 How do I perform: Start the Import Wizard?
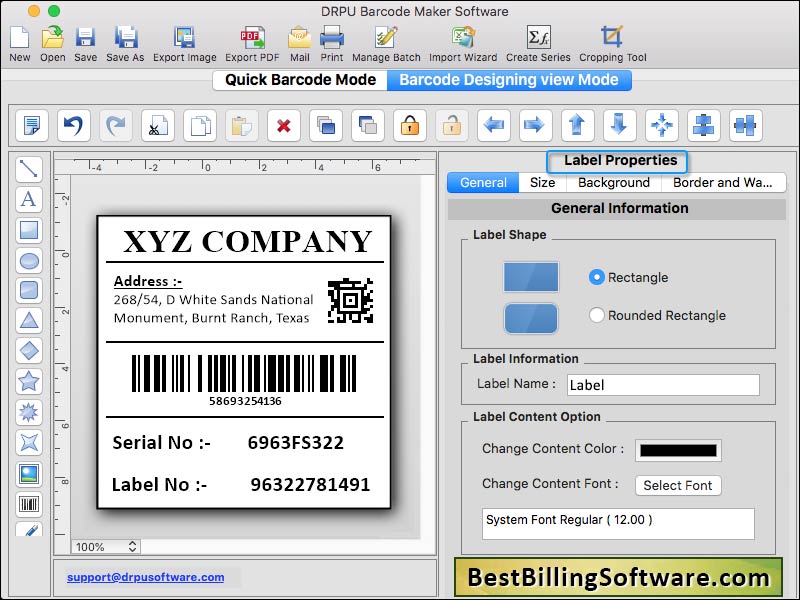click(x=461, y=40)
